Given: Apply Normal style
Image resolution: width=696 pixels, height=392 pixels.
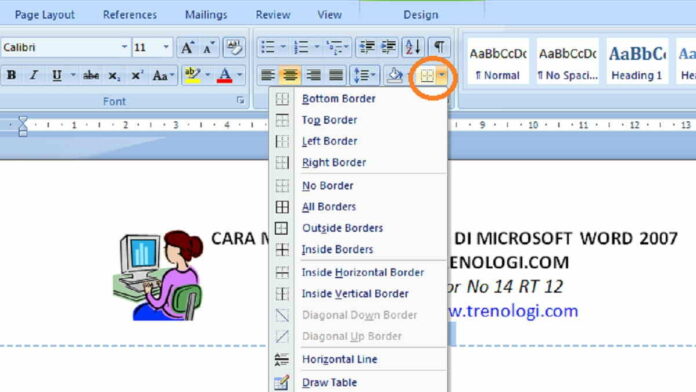Looking at the screenshot, I should click(498, 62).
